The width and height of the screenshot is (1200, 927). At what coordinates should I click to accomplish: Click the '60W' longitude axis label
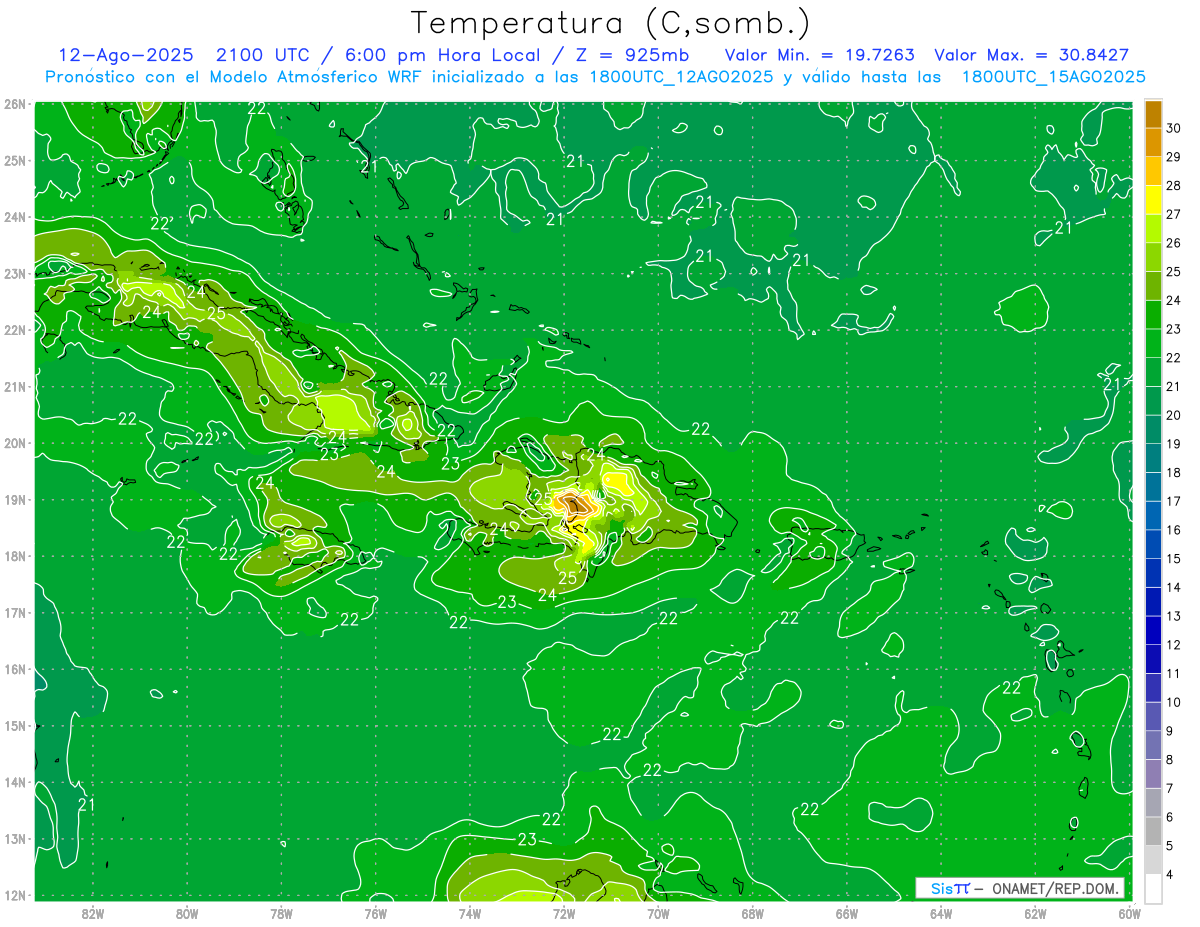(x=1128, y=913)
